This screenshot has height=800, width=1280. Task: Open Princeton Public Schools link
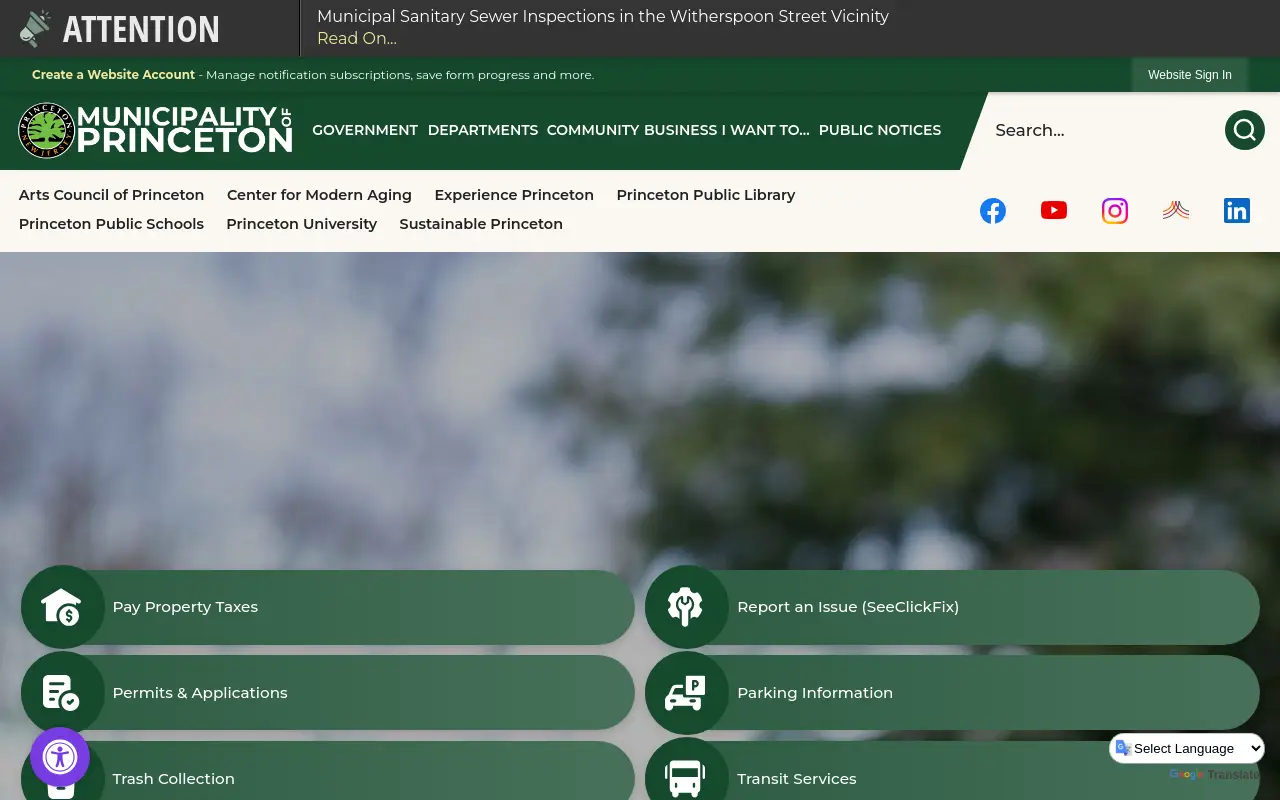coord(111,224)
